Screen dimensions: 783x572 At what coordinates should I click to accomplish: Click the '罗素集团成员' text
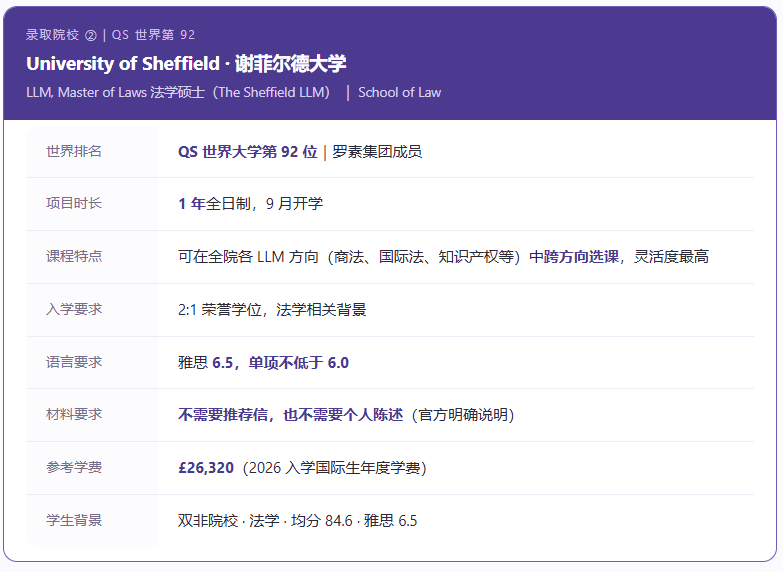[377, 151]
